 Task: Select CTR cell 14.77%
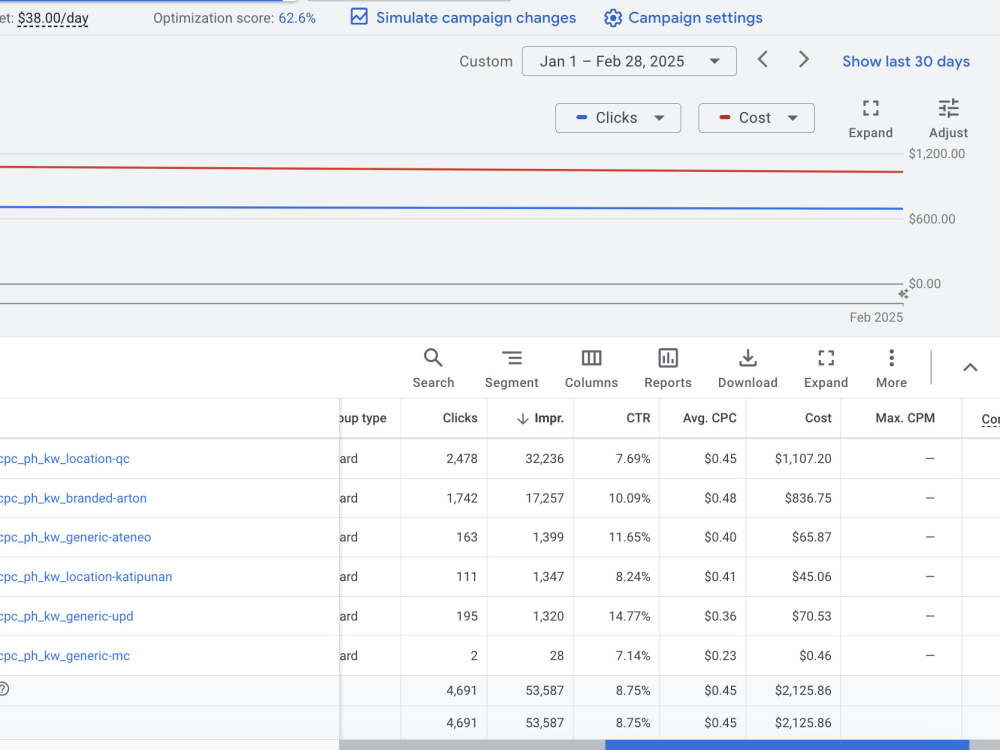pyautogui.click(x=629, y=616)
